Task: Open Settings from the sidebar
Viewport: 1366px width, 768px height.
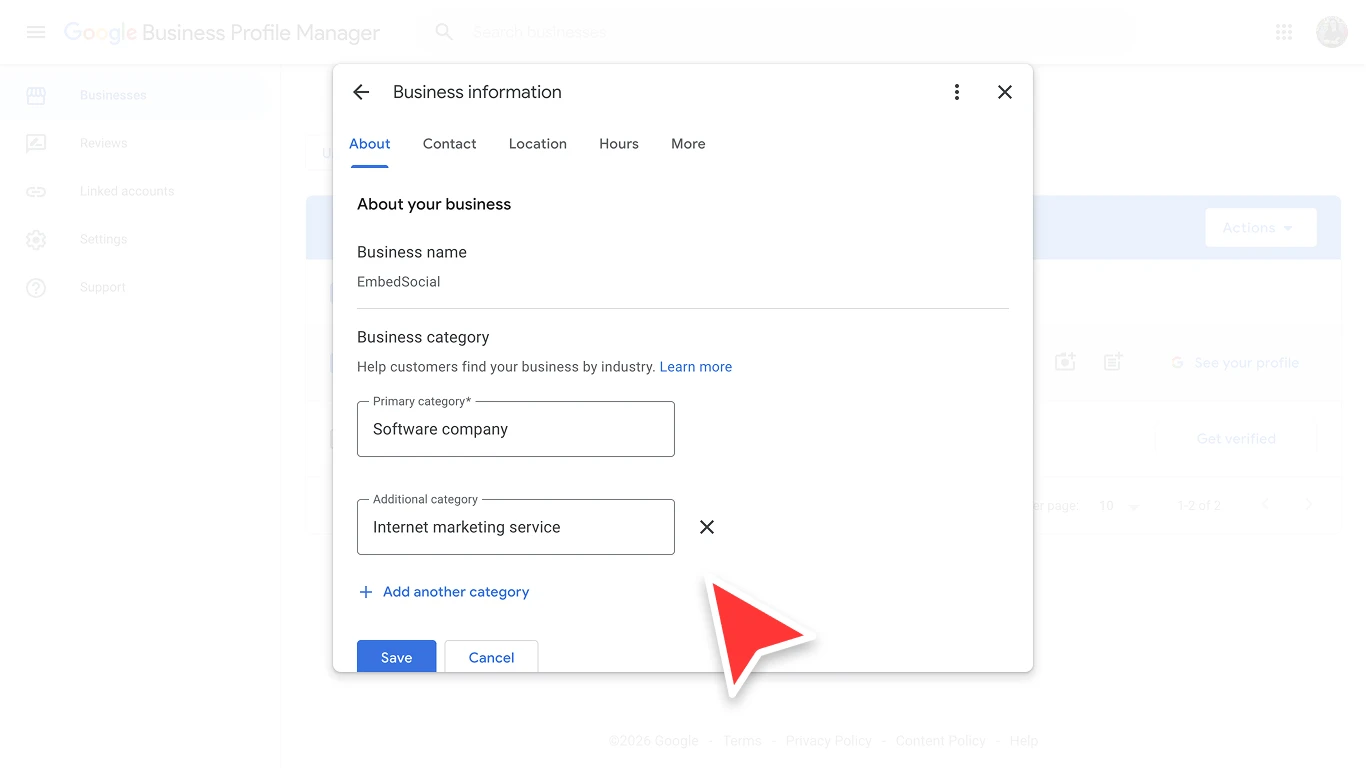Action: 103,239
